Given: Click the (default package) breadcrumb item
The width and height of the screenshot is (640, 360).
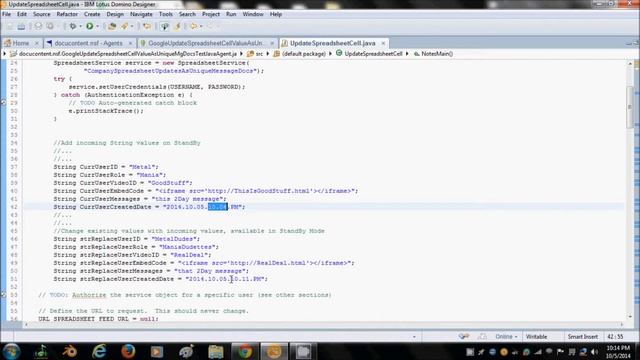Looking at the screenshot, I should 300,53.
